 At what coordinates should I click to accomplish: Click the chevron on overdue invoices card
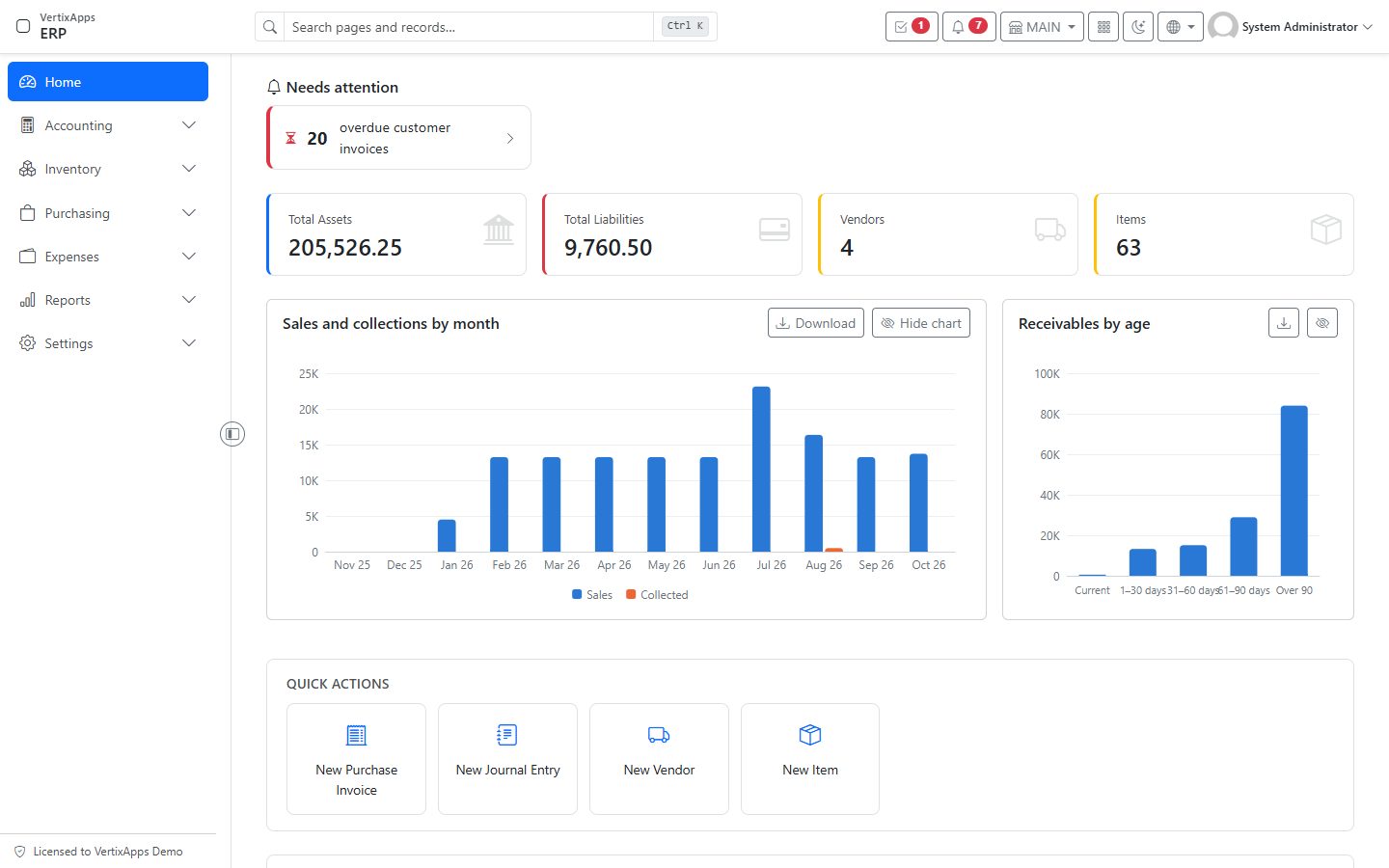(510, 139)
